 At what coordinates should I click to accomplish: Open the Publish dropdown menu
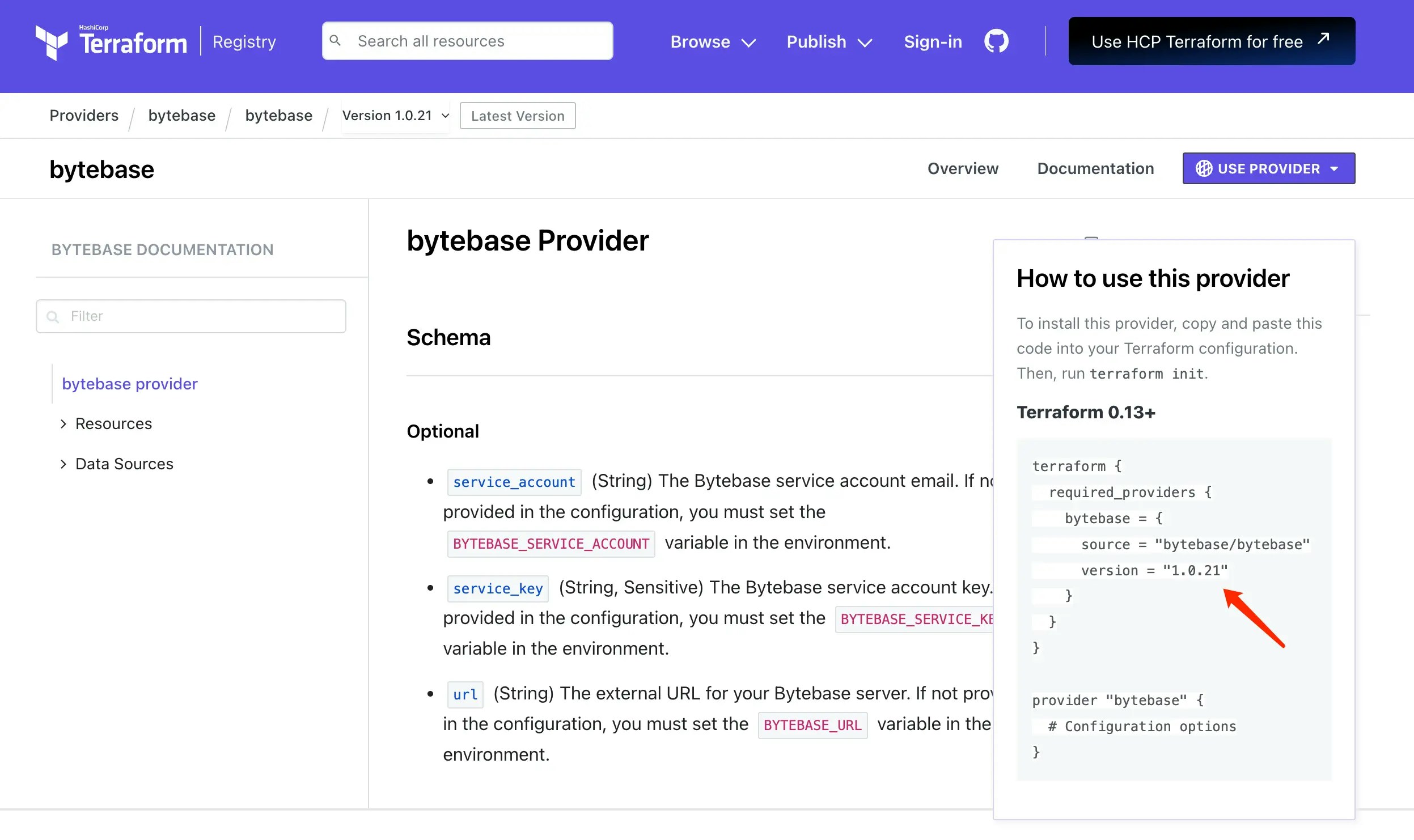point(829,42)
